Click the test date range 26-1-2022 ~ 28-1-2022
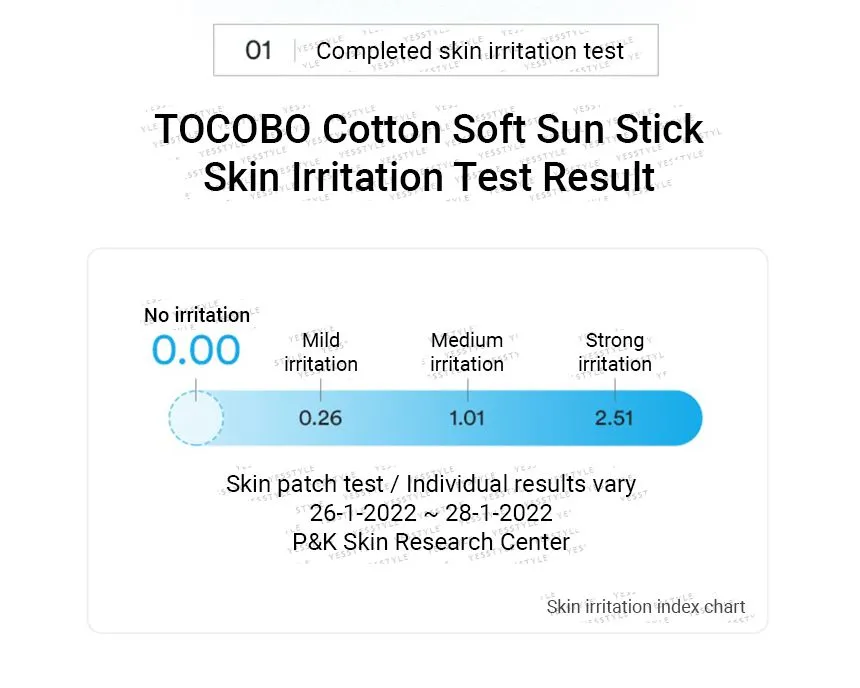 coord(431,513)
